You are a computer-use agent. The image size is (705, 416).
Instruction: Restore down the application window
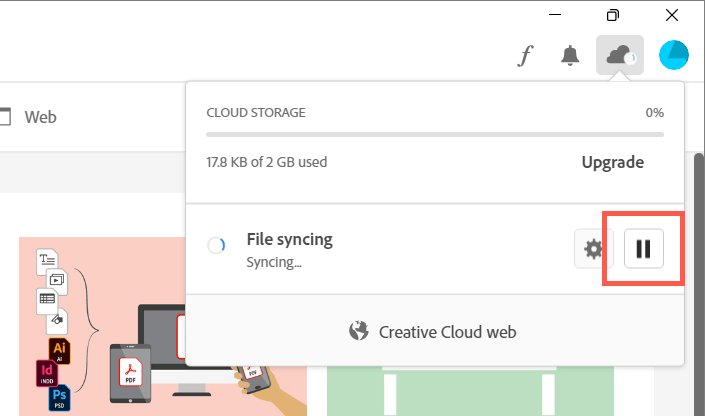coord(613,15)
